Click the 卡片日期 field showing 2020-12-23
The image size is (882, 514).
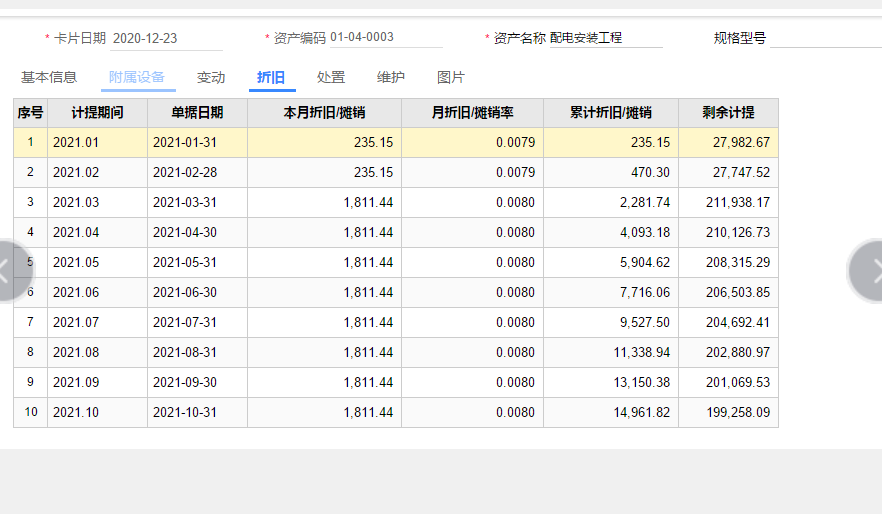pyautogui.click(x=166, y=38)
